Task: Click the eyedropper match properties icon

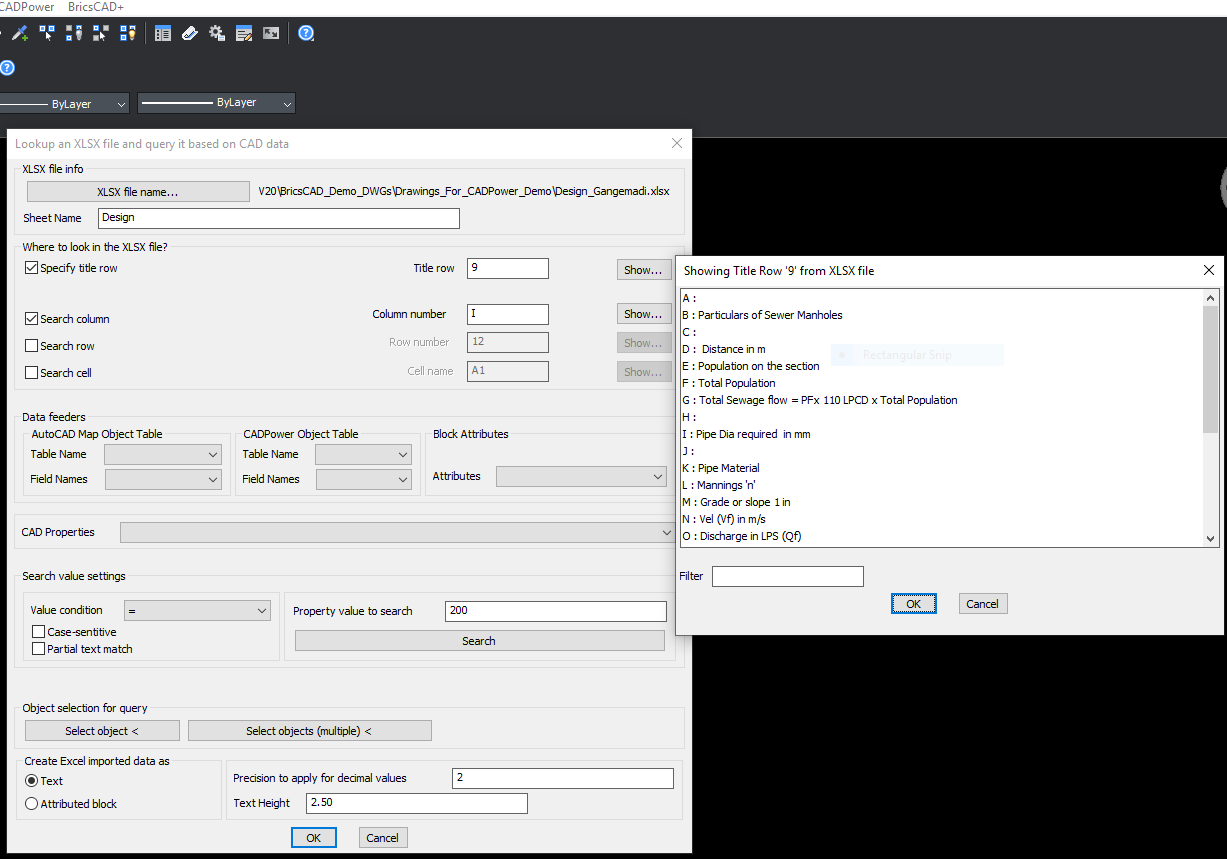Action: (x=19, y=33)
